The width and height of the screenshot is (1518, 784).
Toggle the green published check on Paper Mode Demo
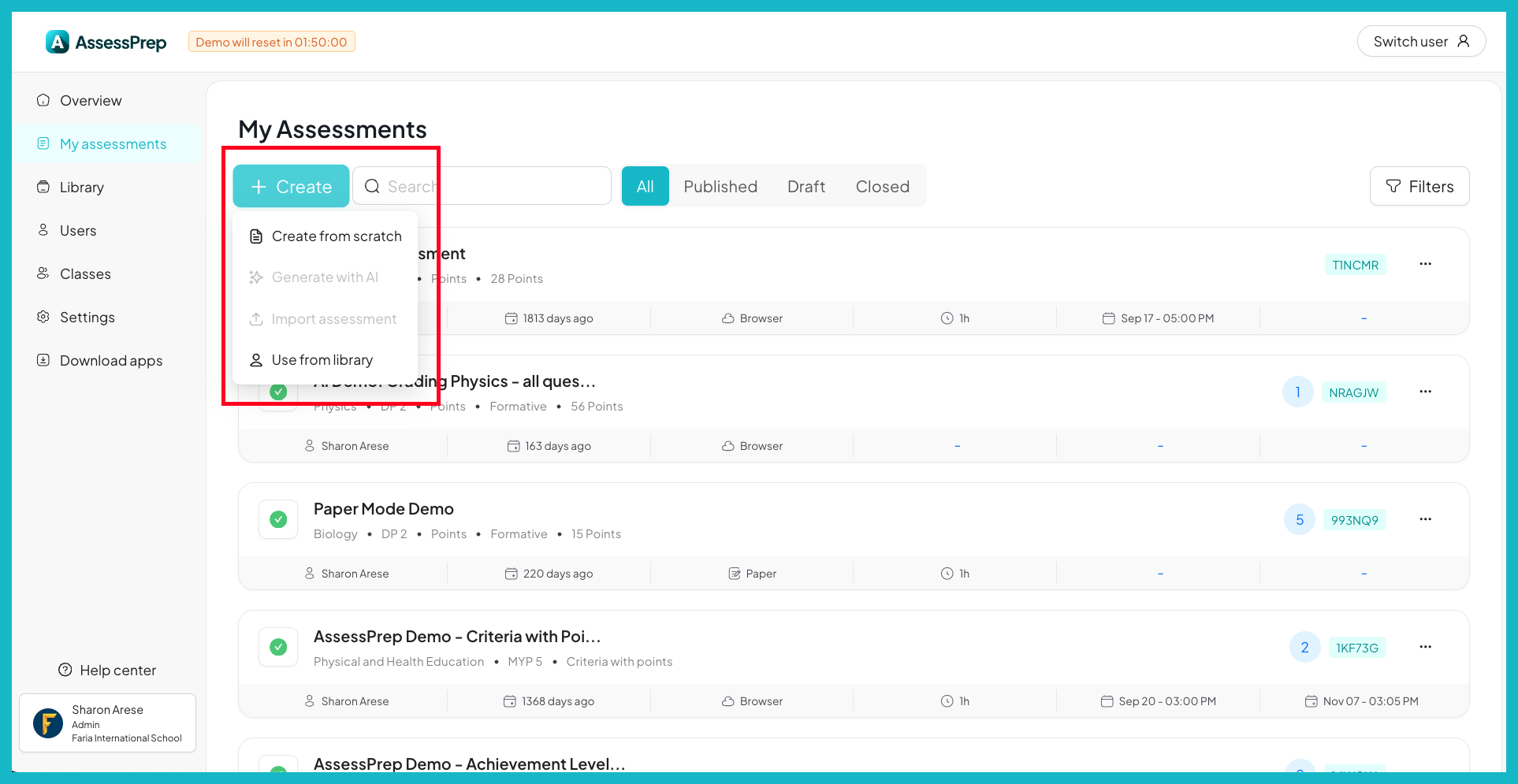coord(277,519)
